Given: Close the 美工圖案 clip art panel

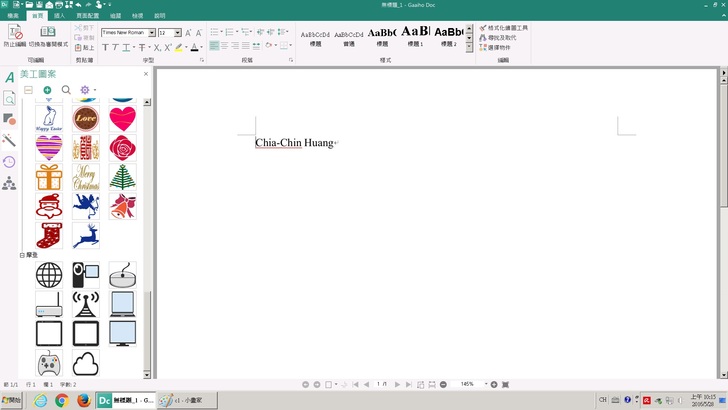Looking at the screenshot, I should [146, 74].
